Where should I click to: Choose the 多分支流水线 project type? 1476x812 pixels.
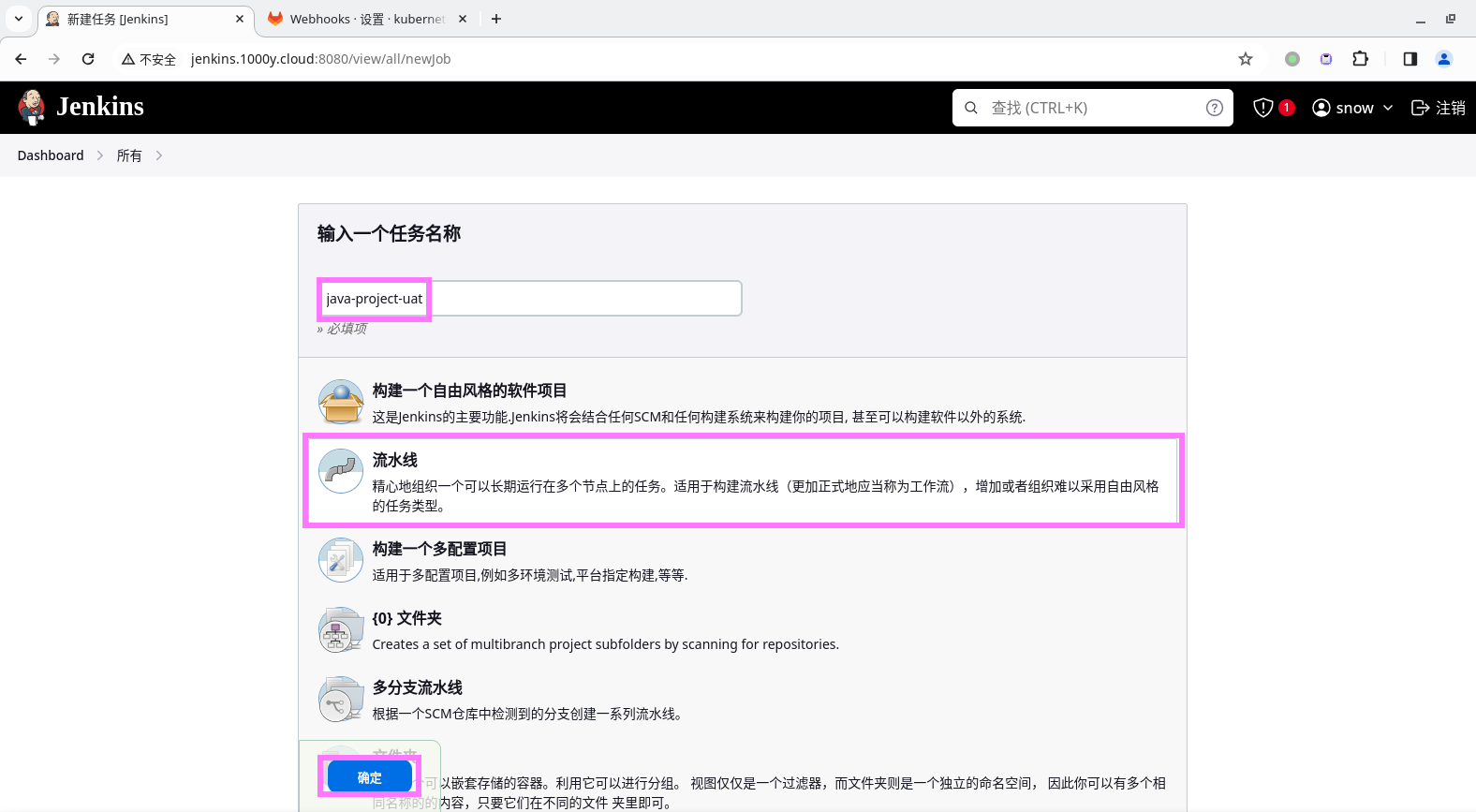[744, 700]
